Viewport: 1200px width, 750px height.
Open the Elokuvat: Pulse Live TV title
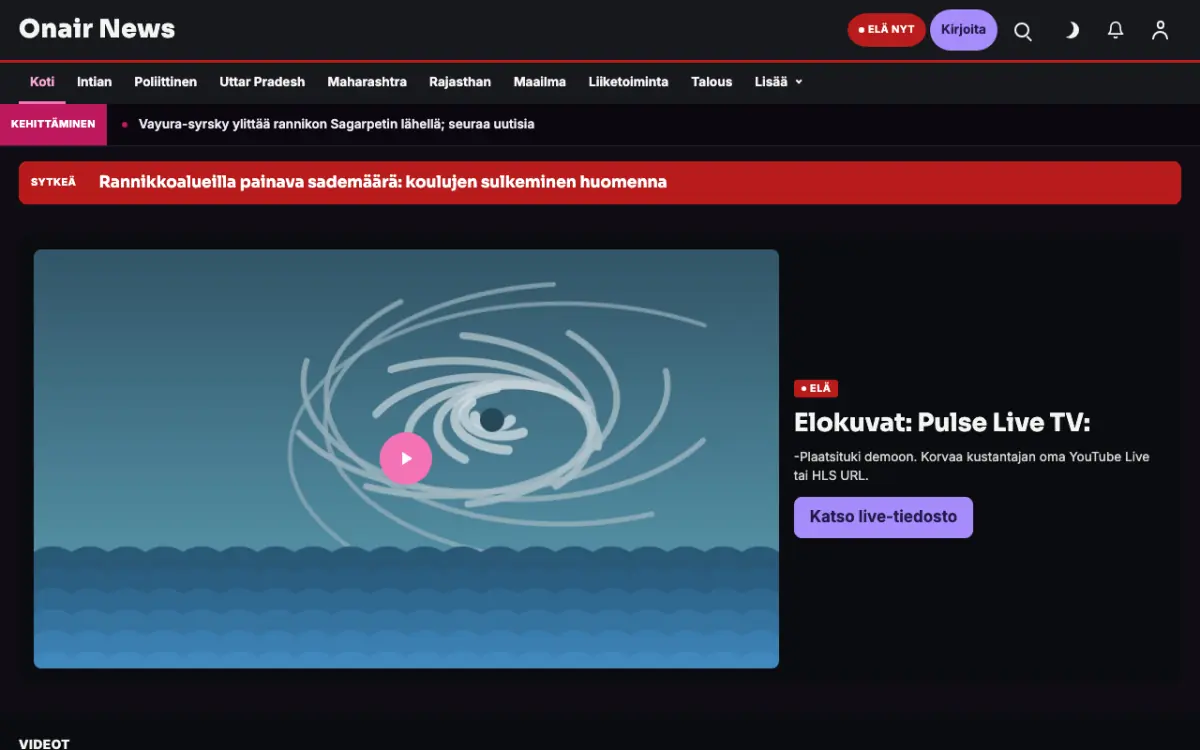click(x=942, y=422)
